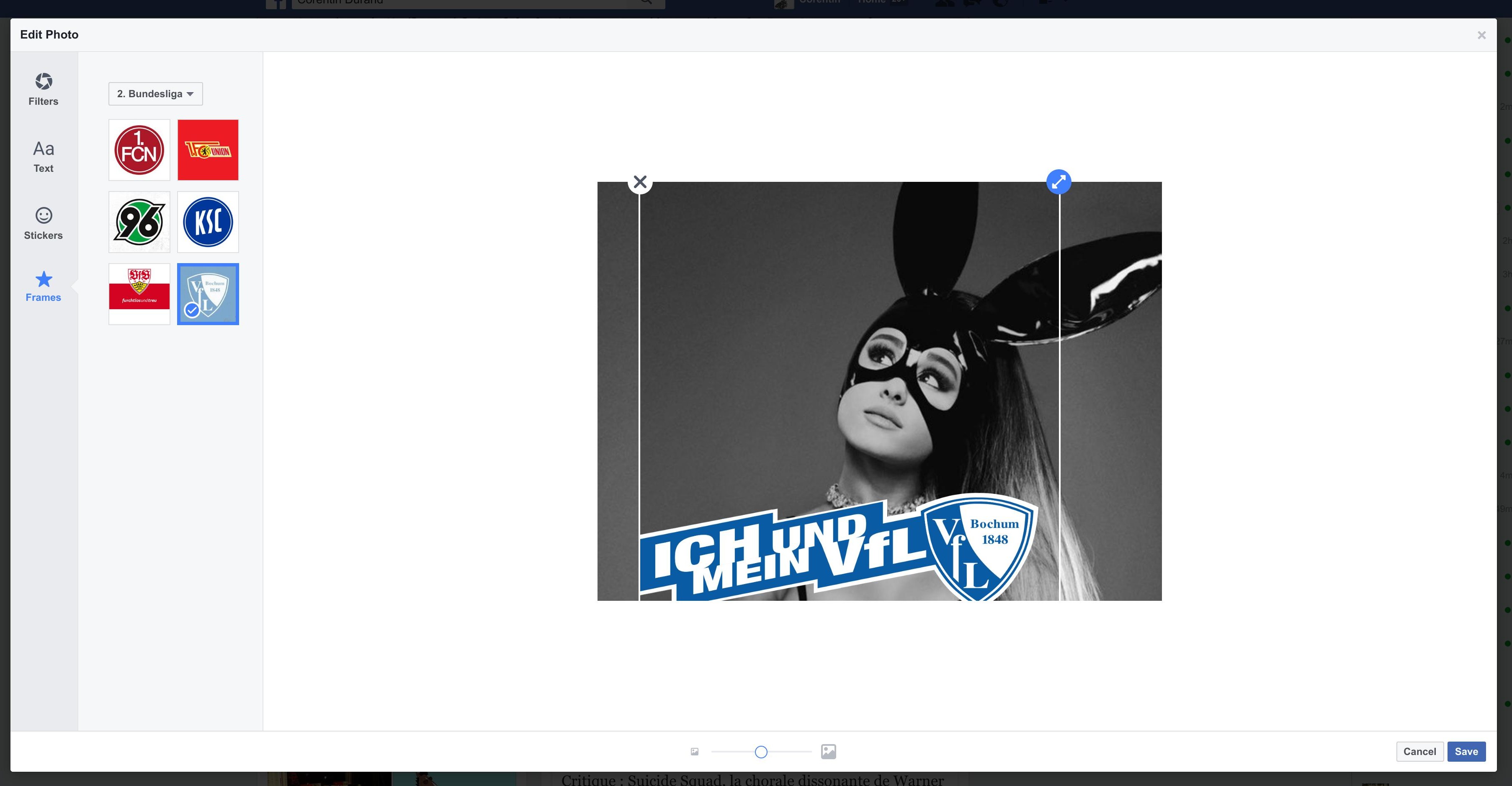Click the blue resize arrow handle
Viewport: 1512px width, 786px height.
pyautogui.click(x=1059, y=182)
